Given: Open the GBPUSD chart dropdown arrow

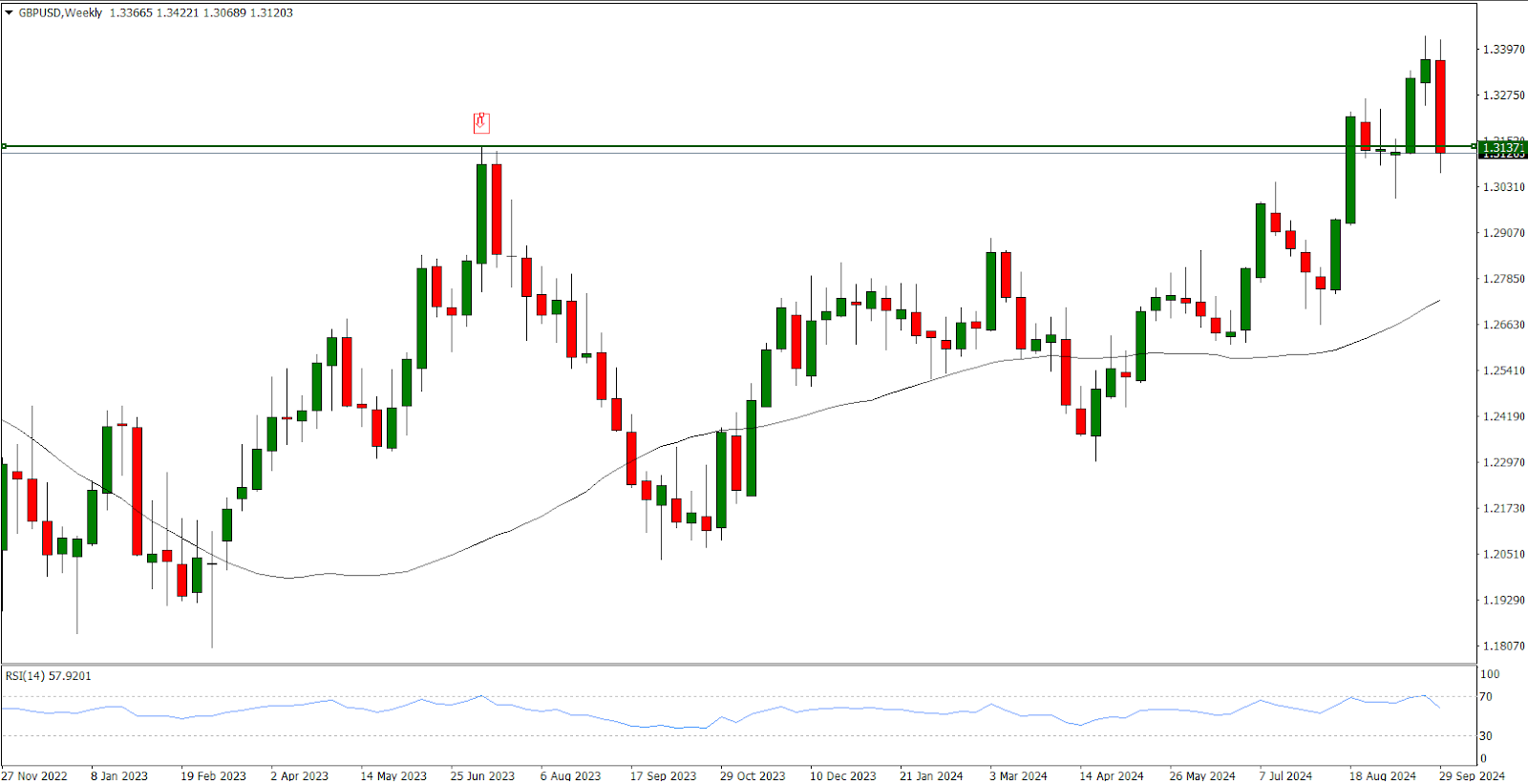Looking at the screenshot, I should coord(9,13).
